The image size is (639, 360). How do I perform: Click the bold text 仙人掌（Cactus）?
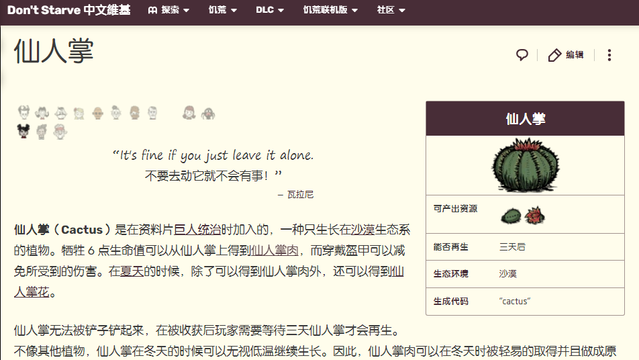pos(62,230)
